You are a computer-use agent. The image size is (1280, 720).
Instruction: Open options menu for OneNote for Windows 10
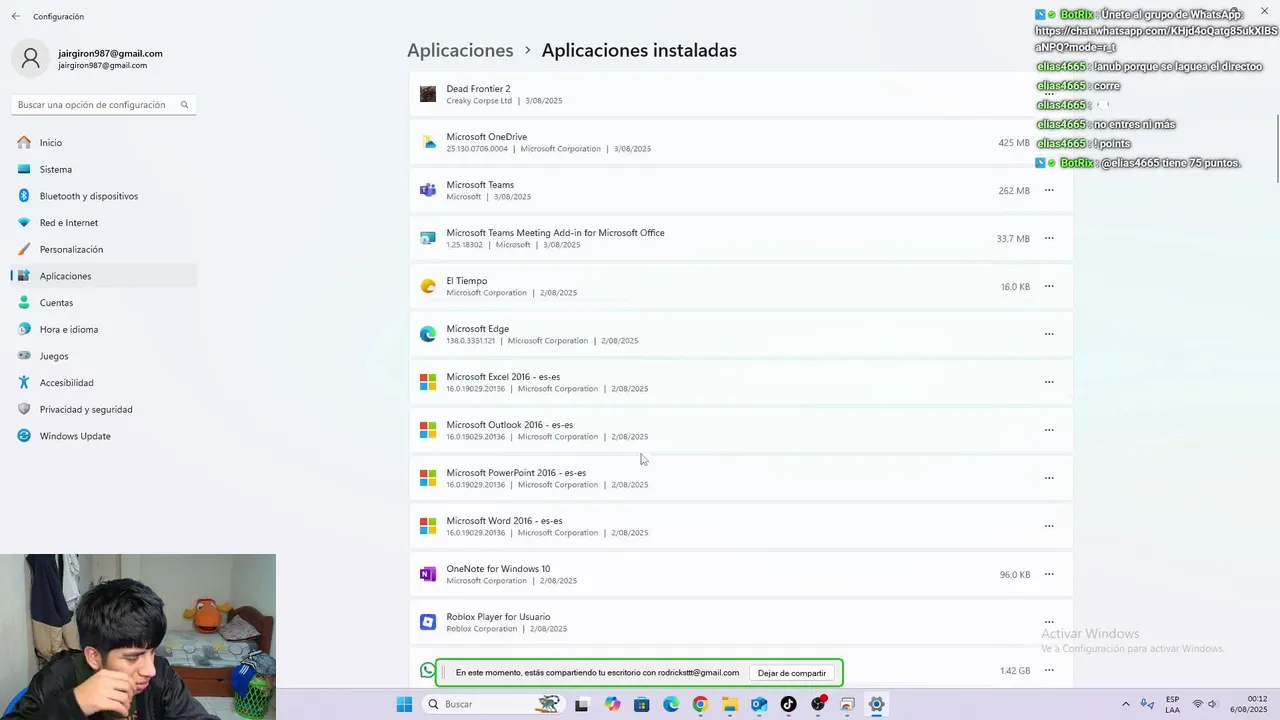click(x=1049, y=574)
